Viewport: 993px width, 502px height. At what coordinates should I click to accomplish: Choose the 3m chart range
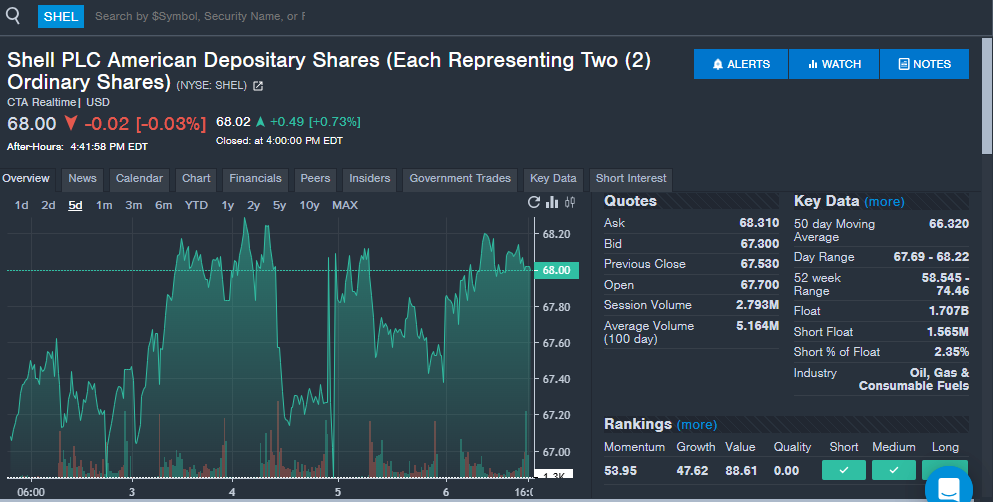(134, 205)
